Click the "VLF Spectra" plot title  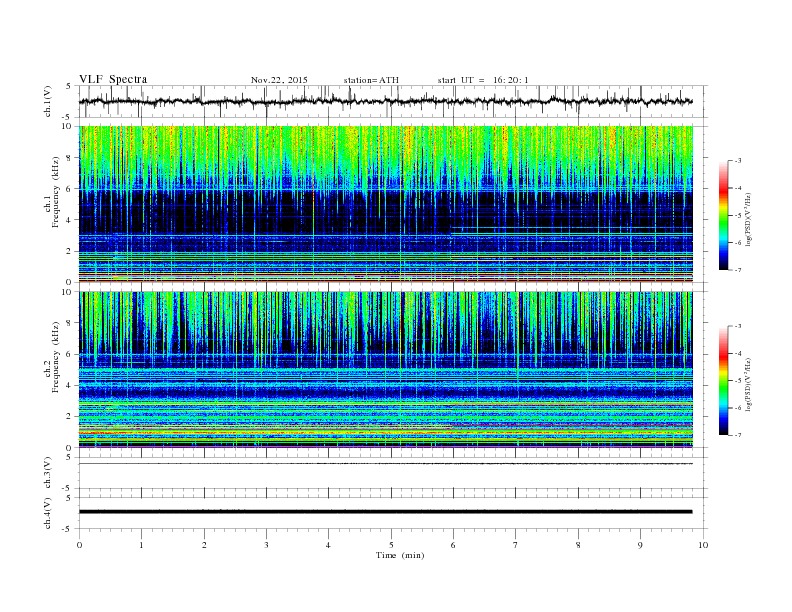click(x=113, y=79)
